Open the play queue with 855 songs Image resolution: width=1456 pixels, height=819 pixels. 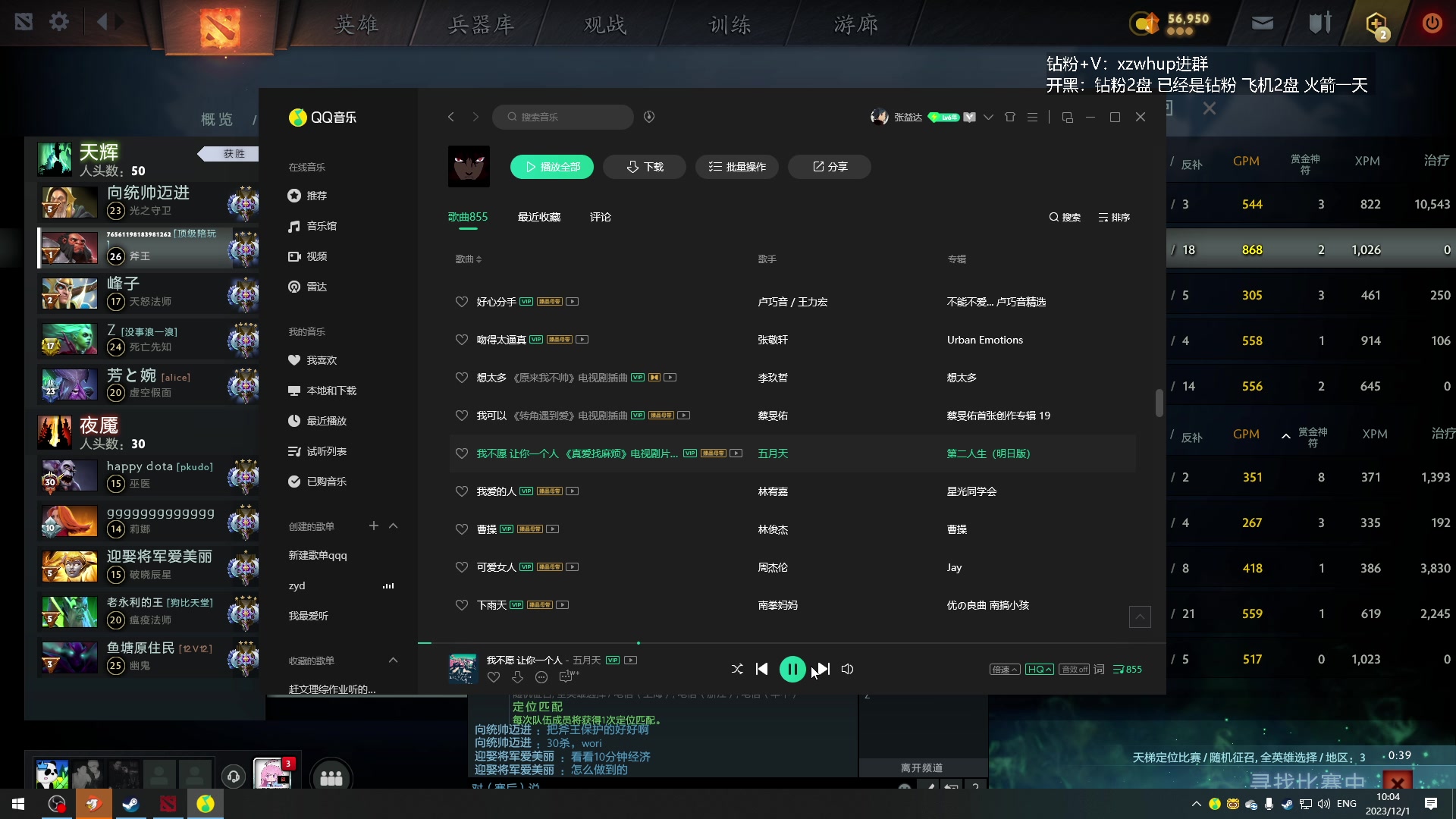1127,669
